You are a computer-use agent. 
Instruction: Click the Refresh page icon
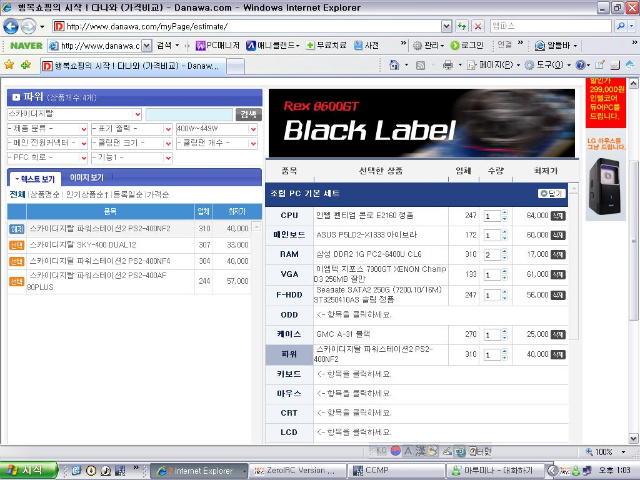tap(462, 27)
